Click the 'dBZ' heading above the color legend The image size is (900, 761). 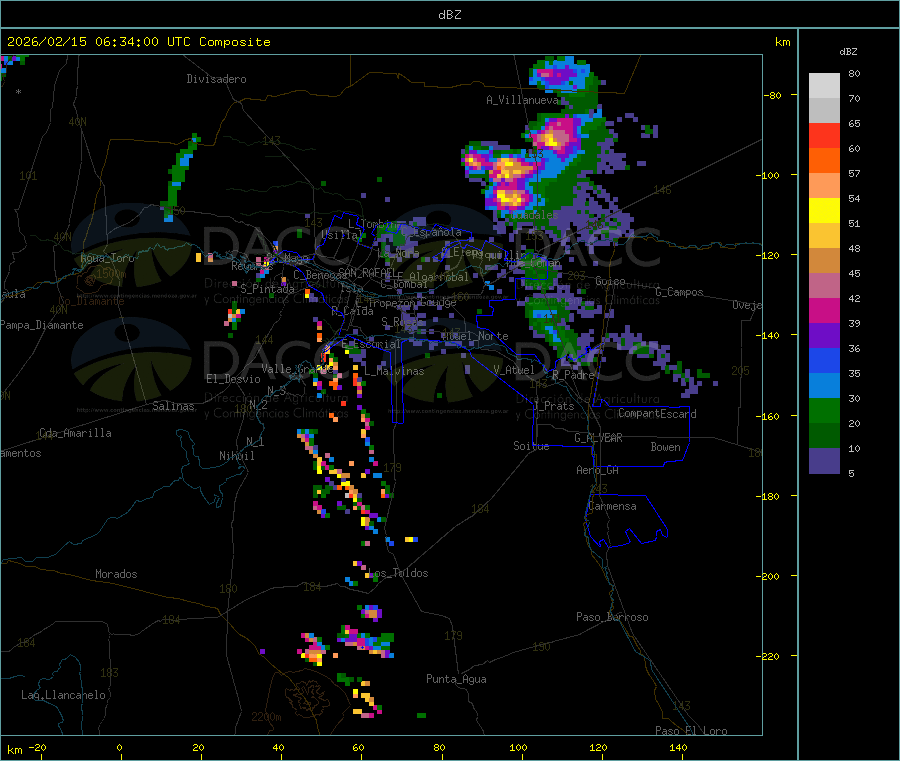(x=848, y=52)
